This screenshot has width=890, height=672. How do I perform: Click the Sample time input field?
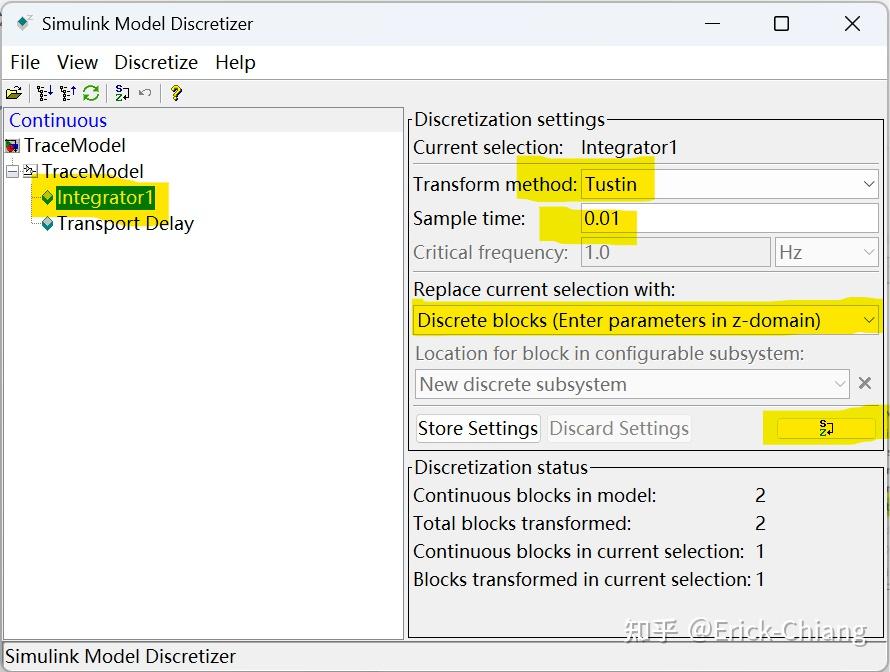(x=729, y=219)
